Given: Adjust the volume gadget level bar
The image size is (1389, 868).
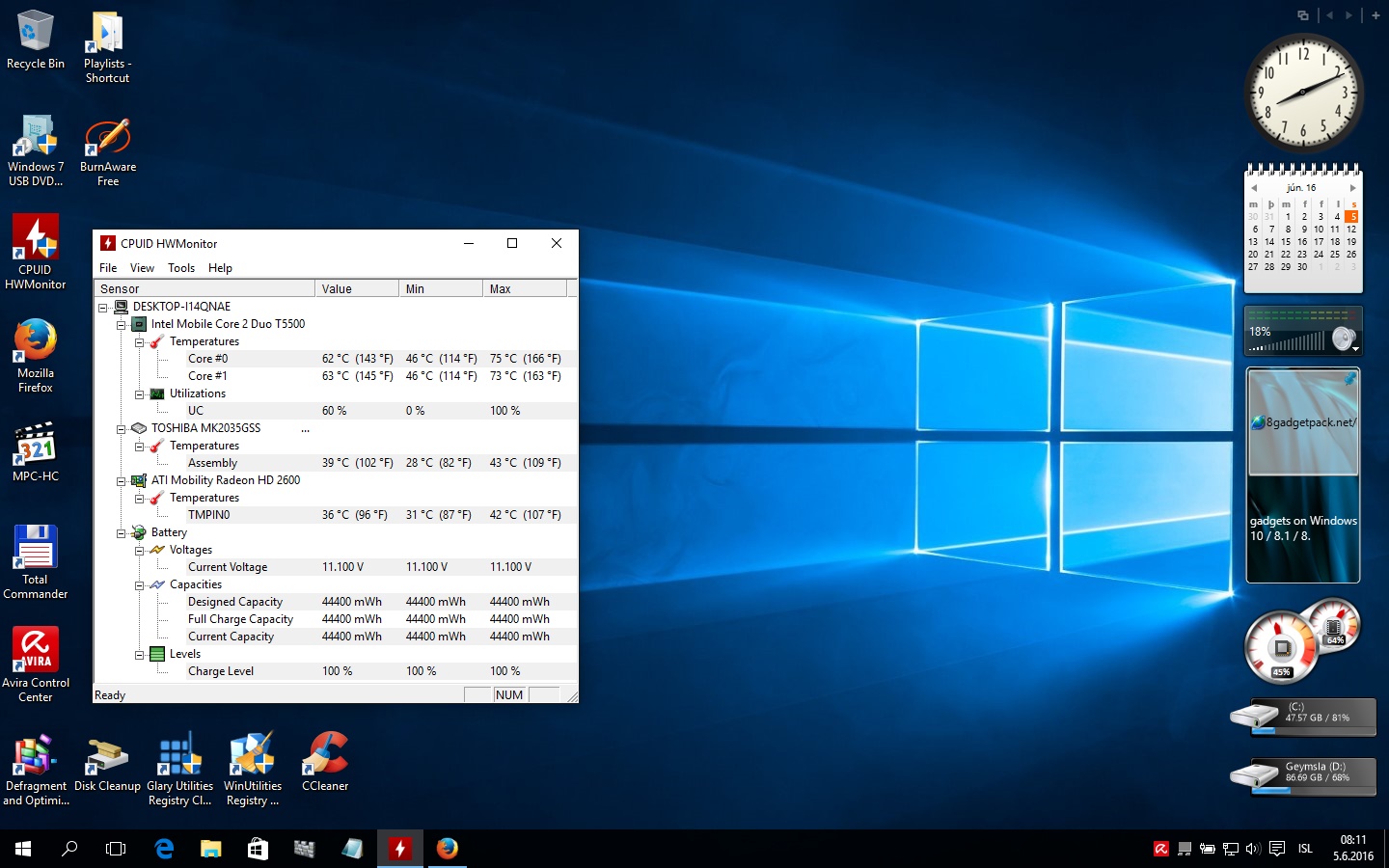Looking at the screenshot, I should click(1288, 342).
